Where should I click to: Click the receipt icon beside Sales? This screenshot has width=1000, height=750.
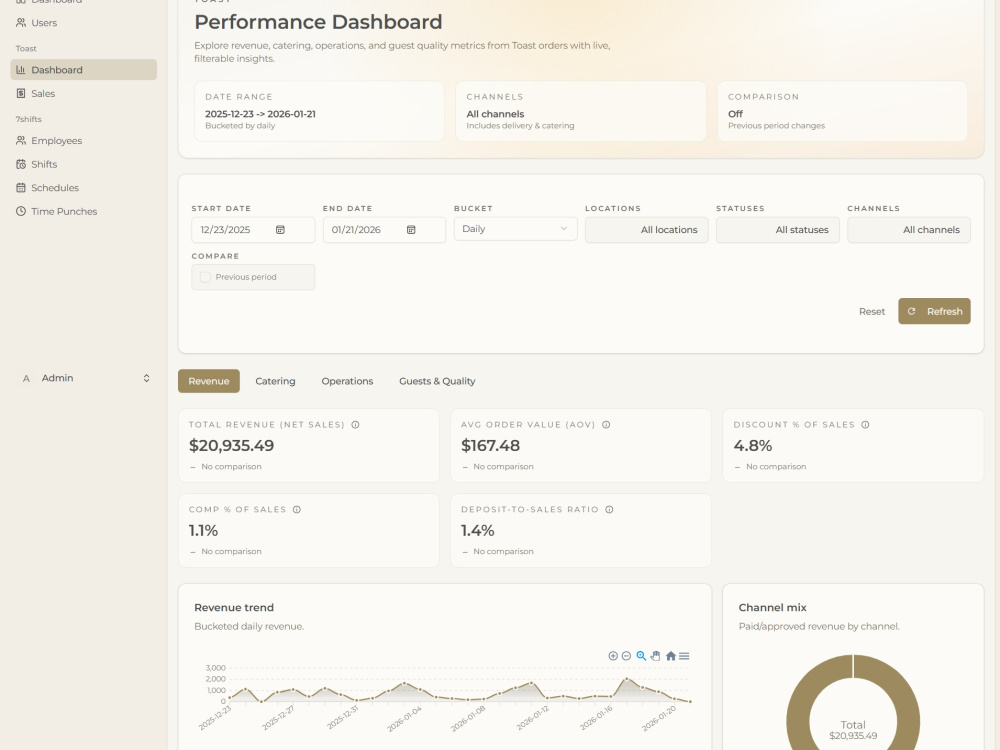tap(21, 93)
